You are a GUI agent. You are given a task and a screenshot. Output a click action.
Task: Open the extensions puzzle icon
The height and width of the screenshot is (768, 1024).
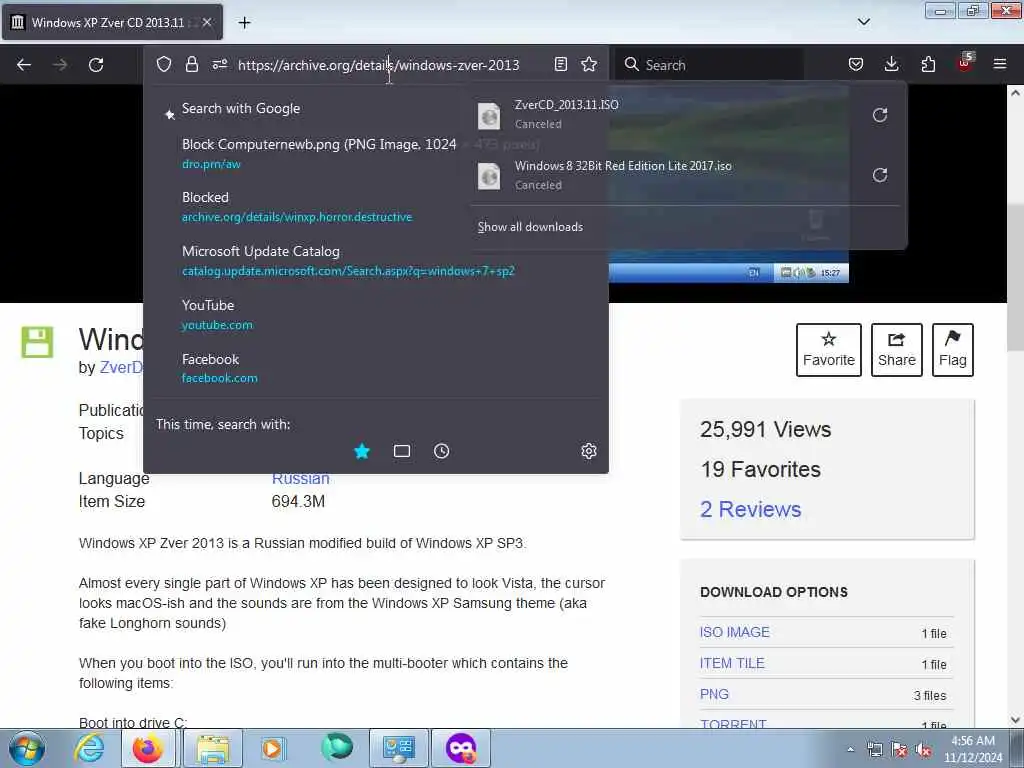928,64
